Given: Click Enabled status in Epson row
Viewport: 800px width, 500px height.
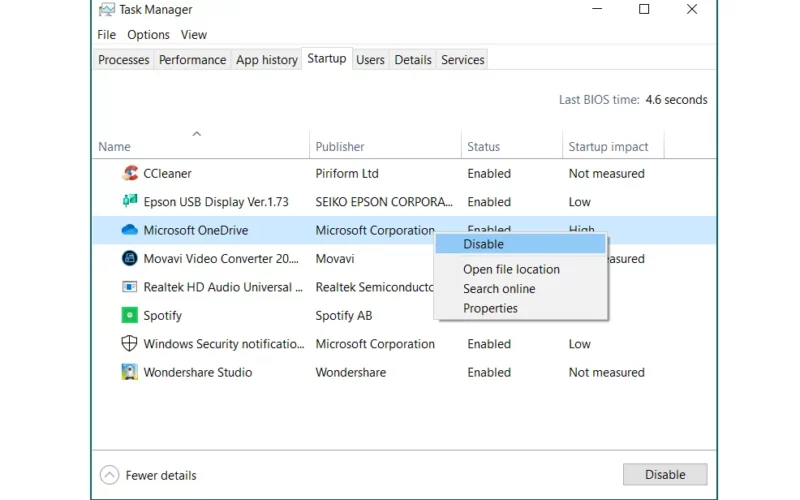Looking at the screenshot, I should pyautogui.click(x=489, y=202).
